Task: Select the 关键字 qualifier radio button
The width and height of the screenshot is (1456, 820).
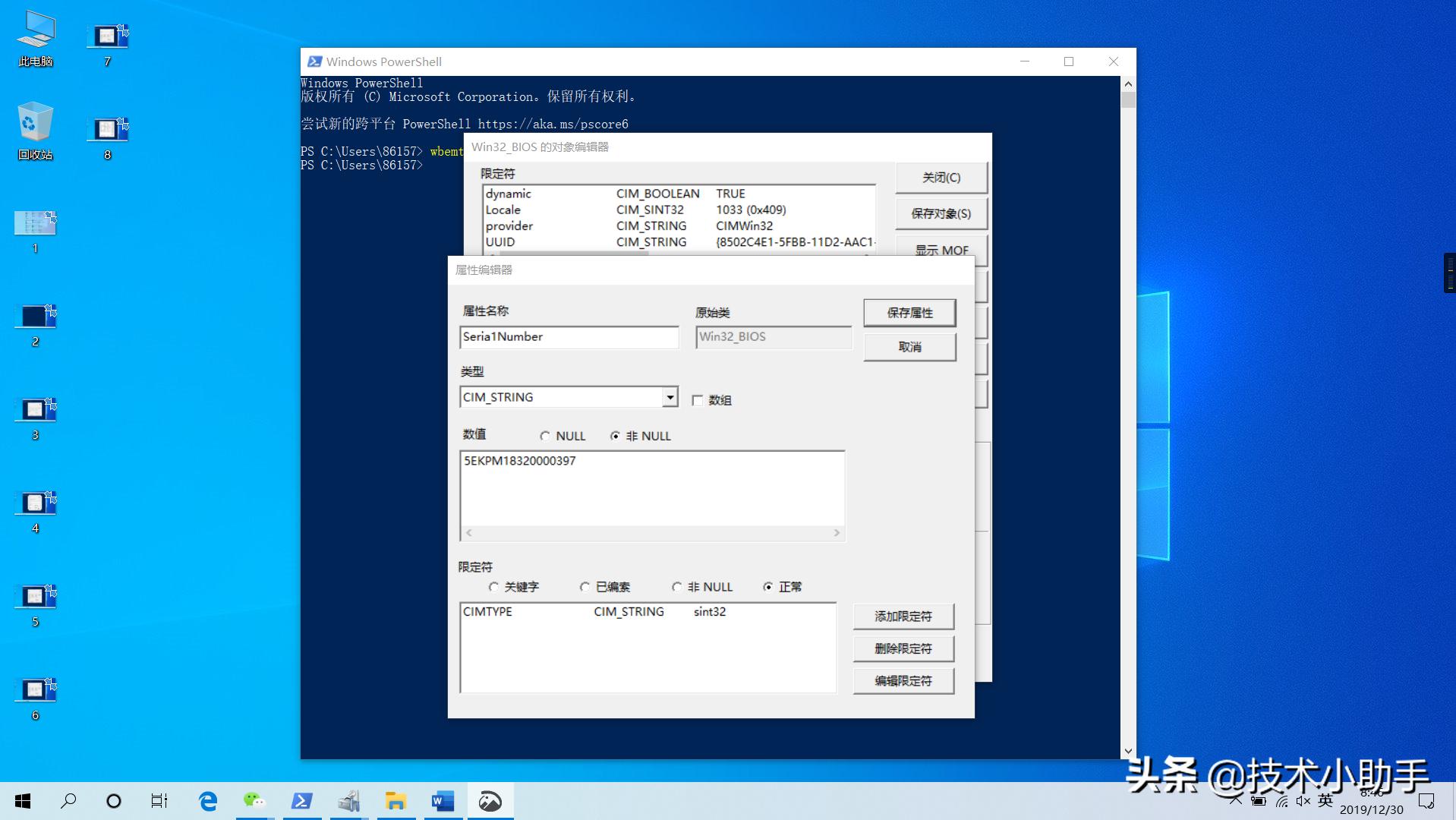Action: (494, 587)
